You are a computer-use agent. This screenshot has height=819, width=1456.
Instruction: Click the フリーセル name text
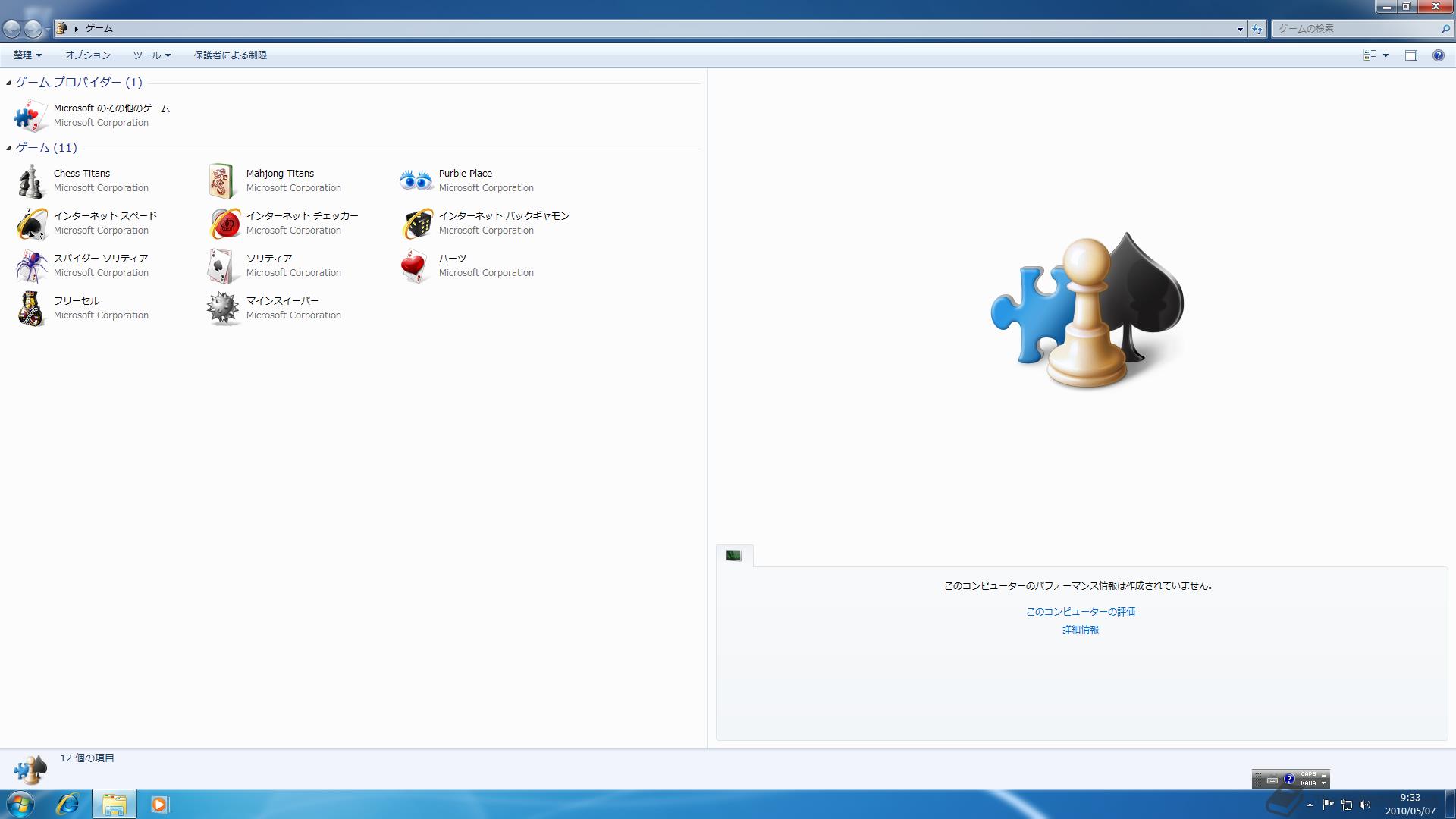(77, 301)
